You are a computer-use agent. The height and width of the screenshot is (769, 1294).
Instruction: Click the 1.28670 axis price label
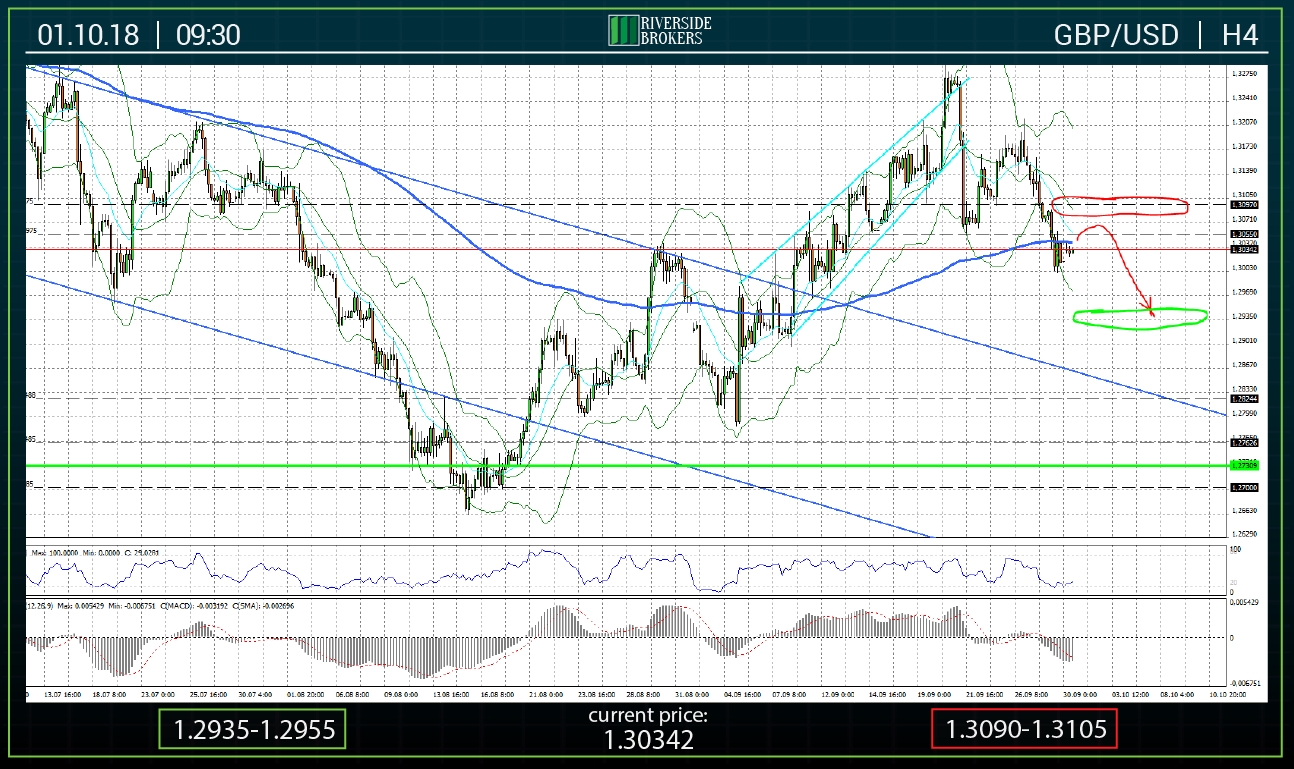pyautogui.click(x=1246, y=365)
